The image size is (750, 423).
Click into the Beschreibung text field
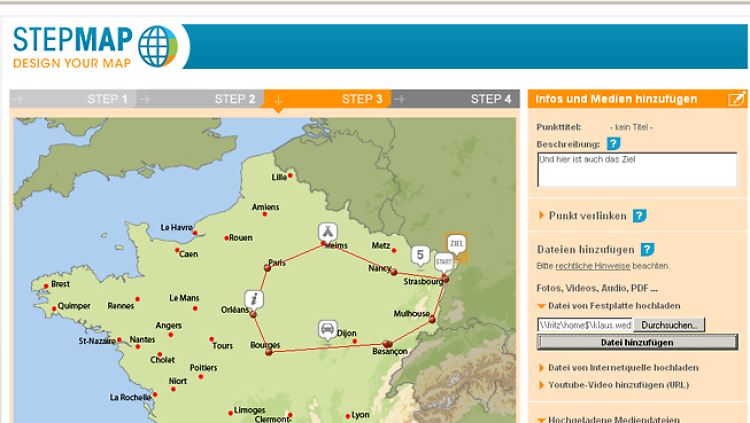click(636, 169)
